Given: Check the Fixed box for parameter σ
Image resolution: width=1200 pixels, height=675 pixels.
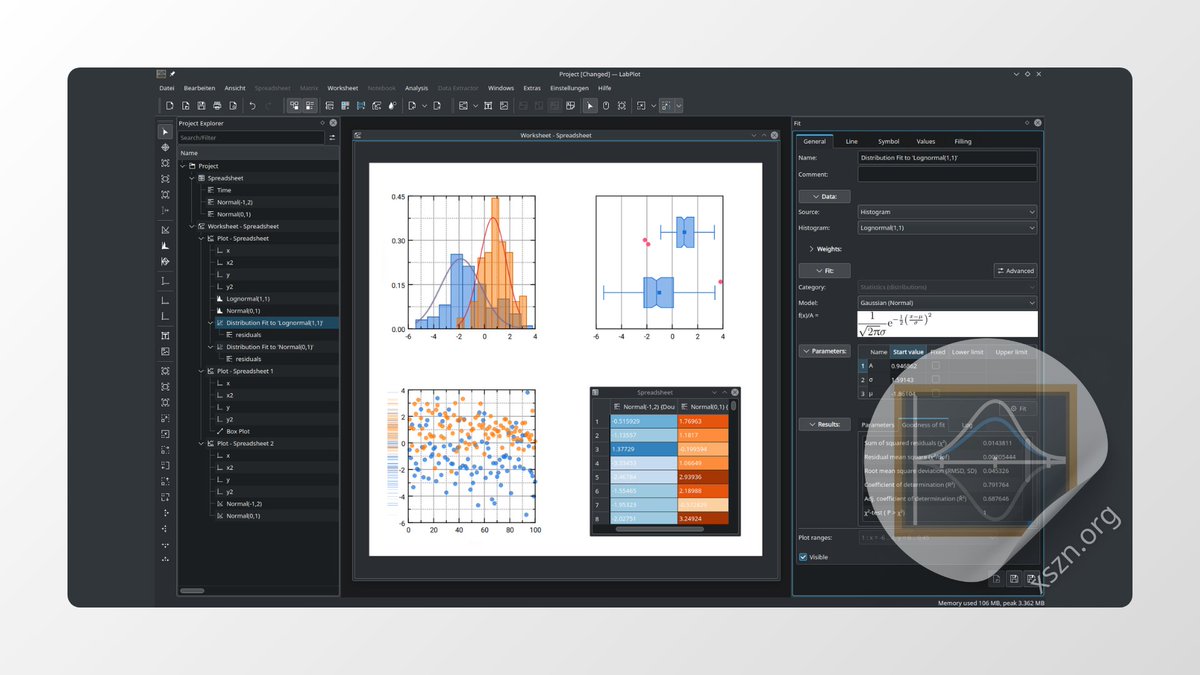Looking at the screenshot, I should click(x=936, y=380).
